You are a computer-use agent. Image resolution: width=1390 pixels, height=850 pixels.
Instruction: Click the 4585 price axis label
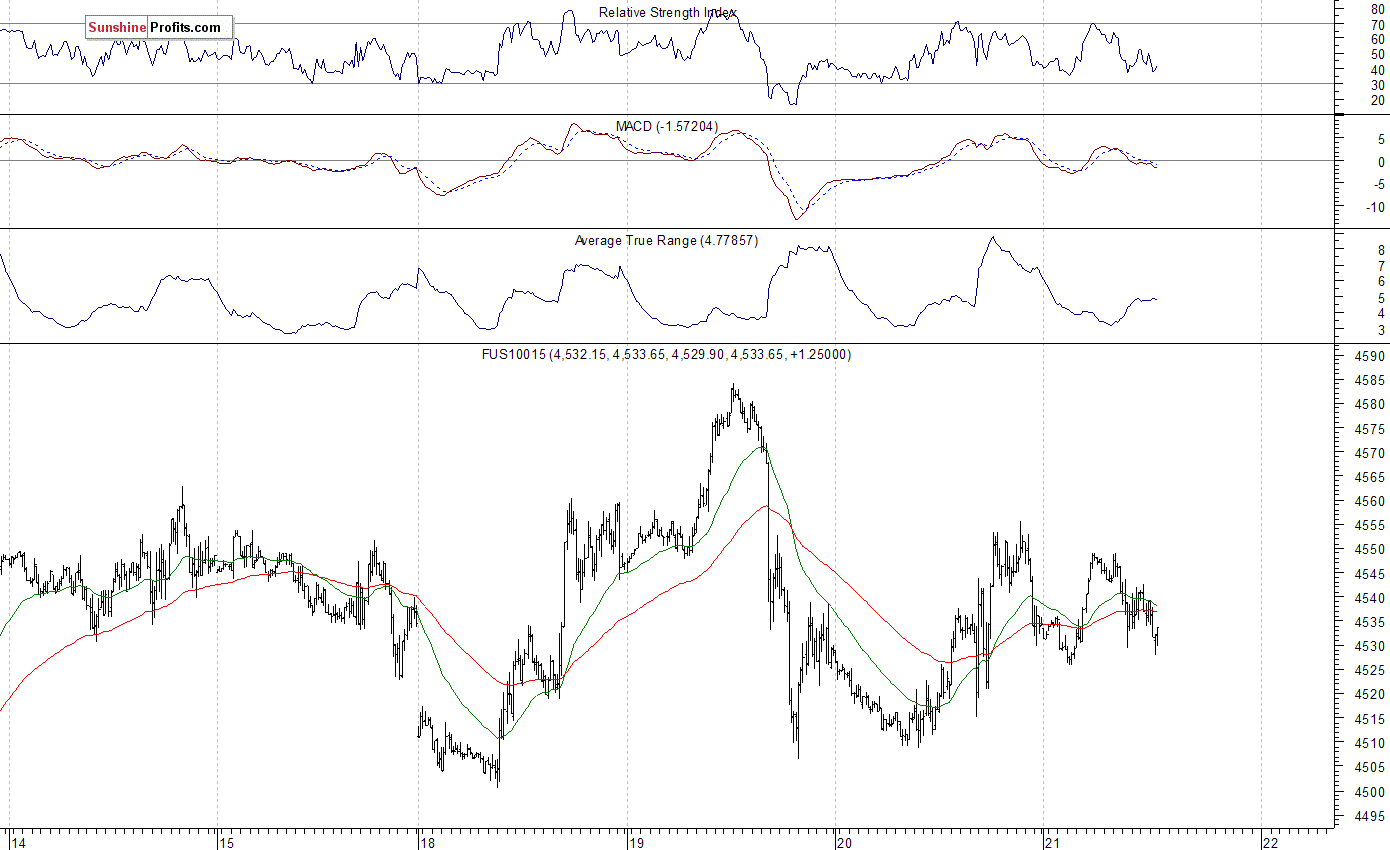point(1371,381)
